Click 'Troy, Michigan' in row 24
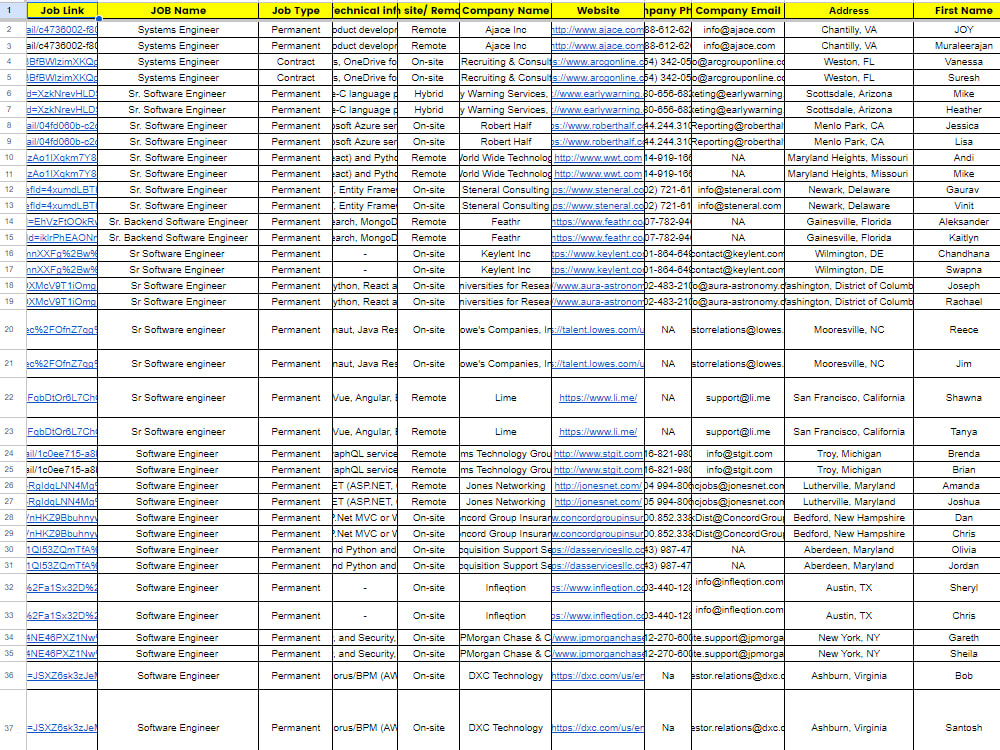This screenshot has width=1000, height=750. tap(849, 454)
